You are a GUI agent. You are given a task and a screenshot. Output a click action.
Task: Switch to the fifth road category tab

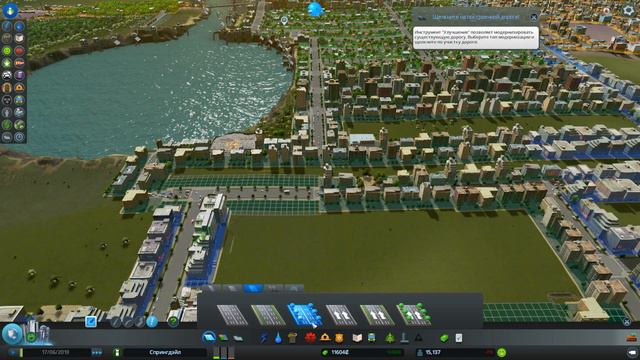(294, 289)
